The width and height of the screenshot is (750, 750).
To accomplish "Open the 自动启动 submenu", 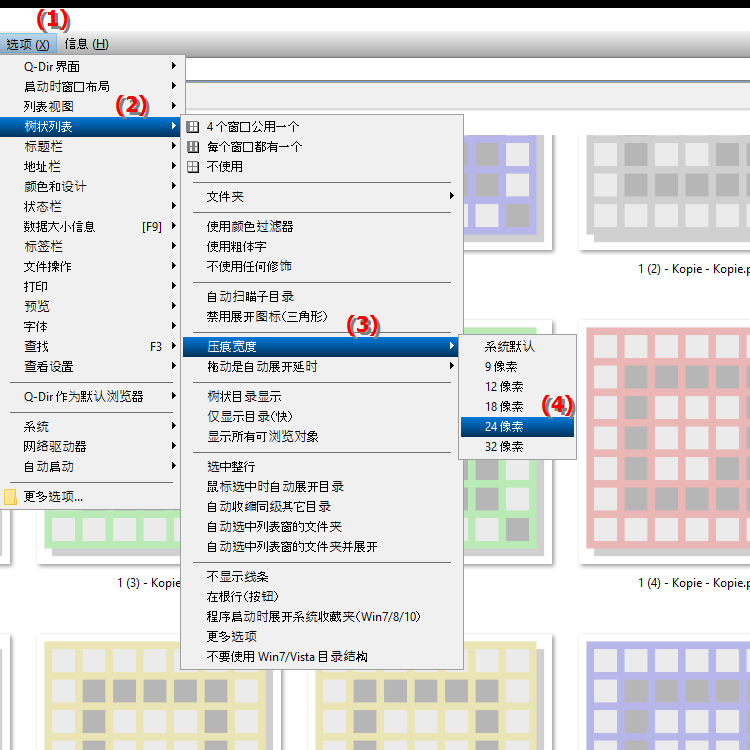I will [x=90, y=466].
